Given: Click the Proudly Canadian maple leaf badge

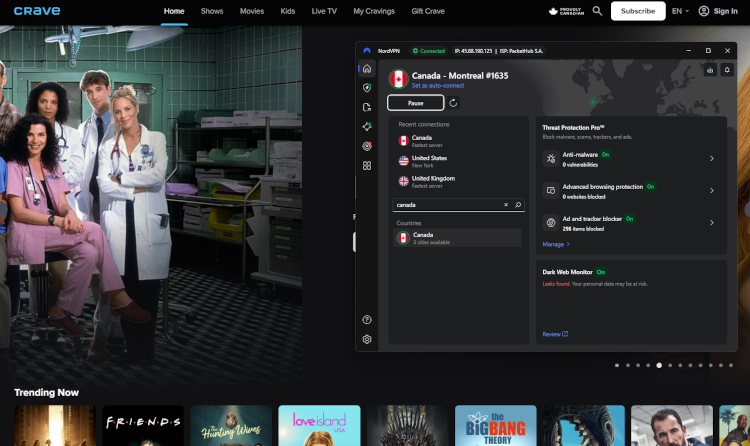Looking at the screenshot, I should click(566, 11).
